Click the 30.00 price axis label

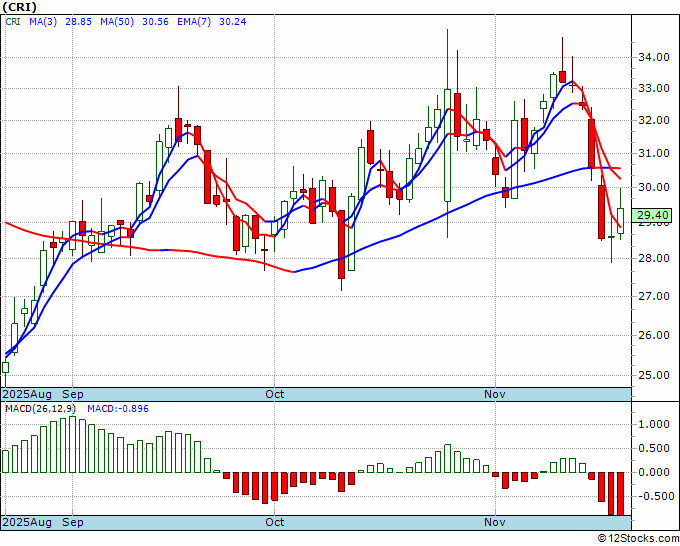point(653,187)
